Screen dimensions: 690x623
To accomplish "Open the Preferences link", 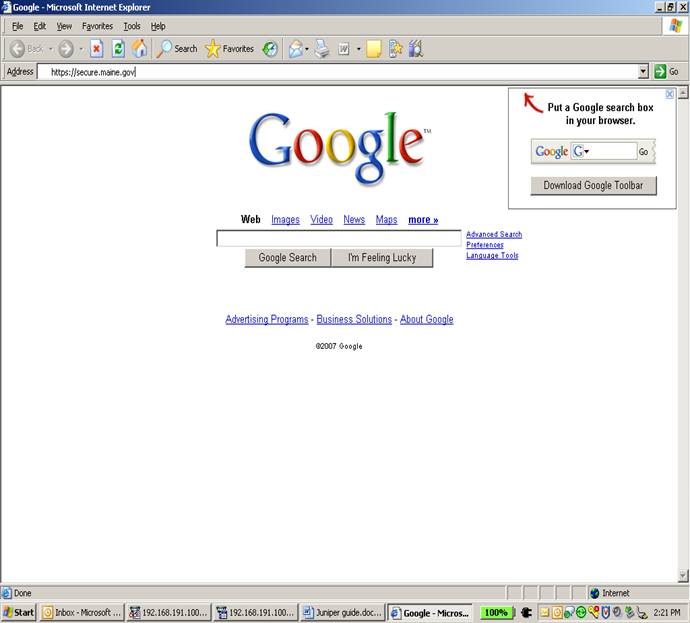I will tap(485, 245).
